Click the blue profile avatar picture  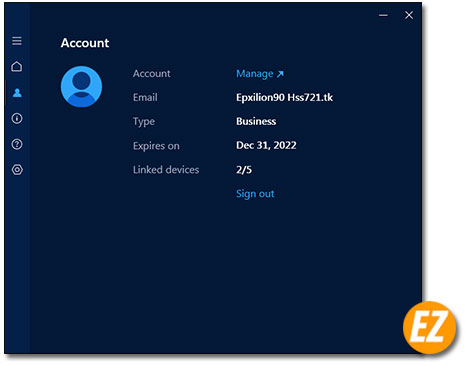click(81, 87)
